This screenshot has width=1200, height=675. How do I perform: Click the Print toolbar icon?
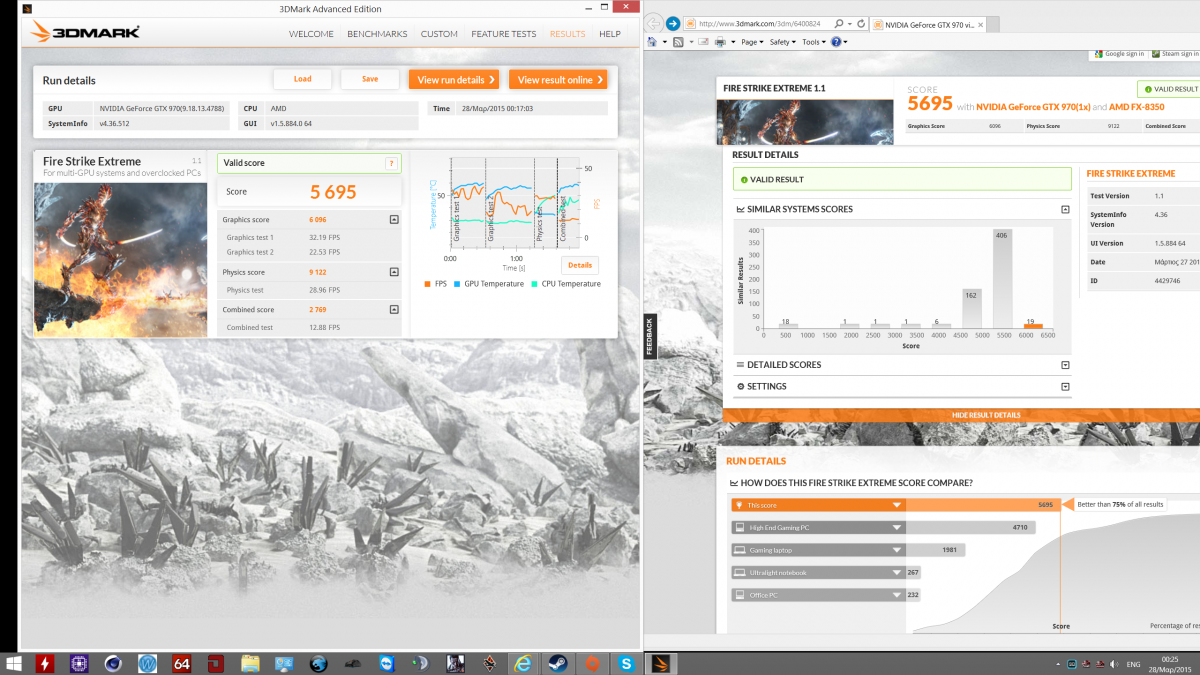(720, 42)
